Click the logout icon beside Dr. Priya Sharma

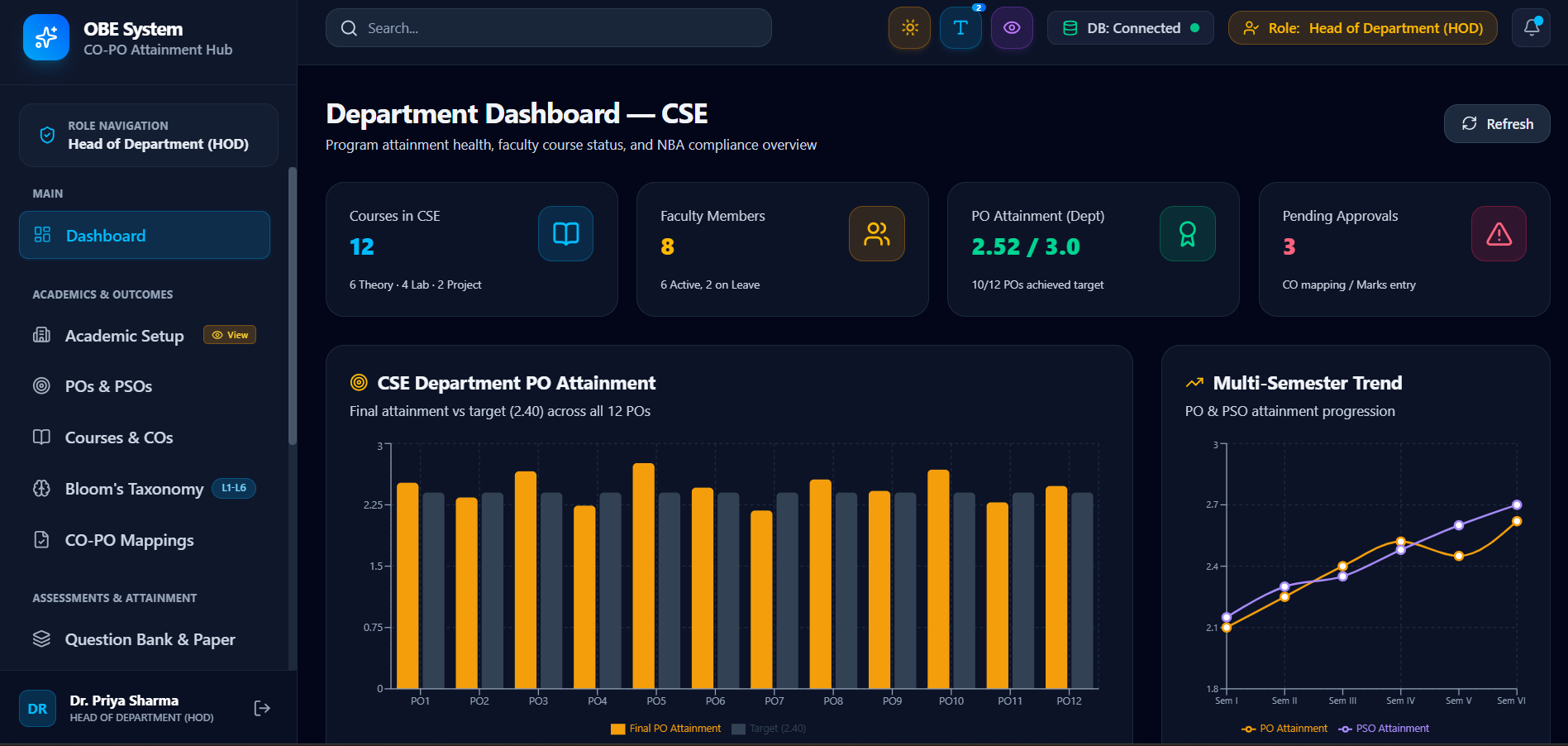coord(262,708)
